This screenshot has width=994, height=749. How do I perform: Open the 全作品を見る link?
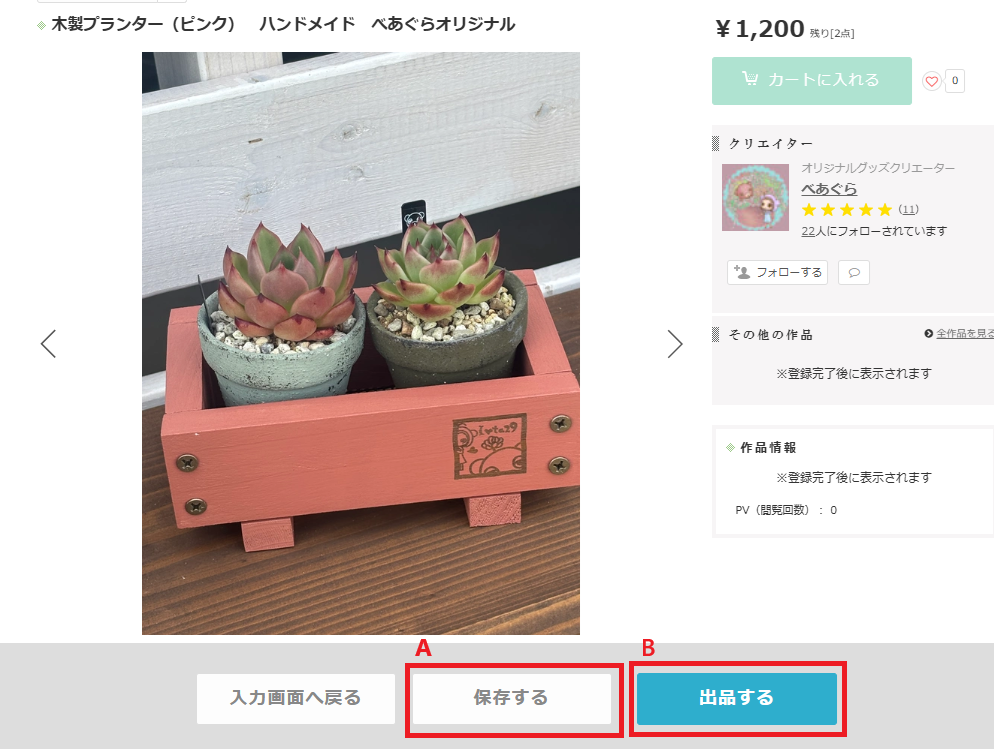point(964,334)
